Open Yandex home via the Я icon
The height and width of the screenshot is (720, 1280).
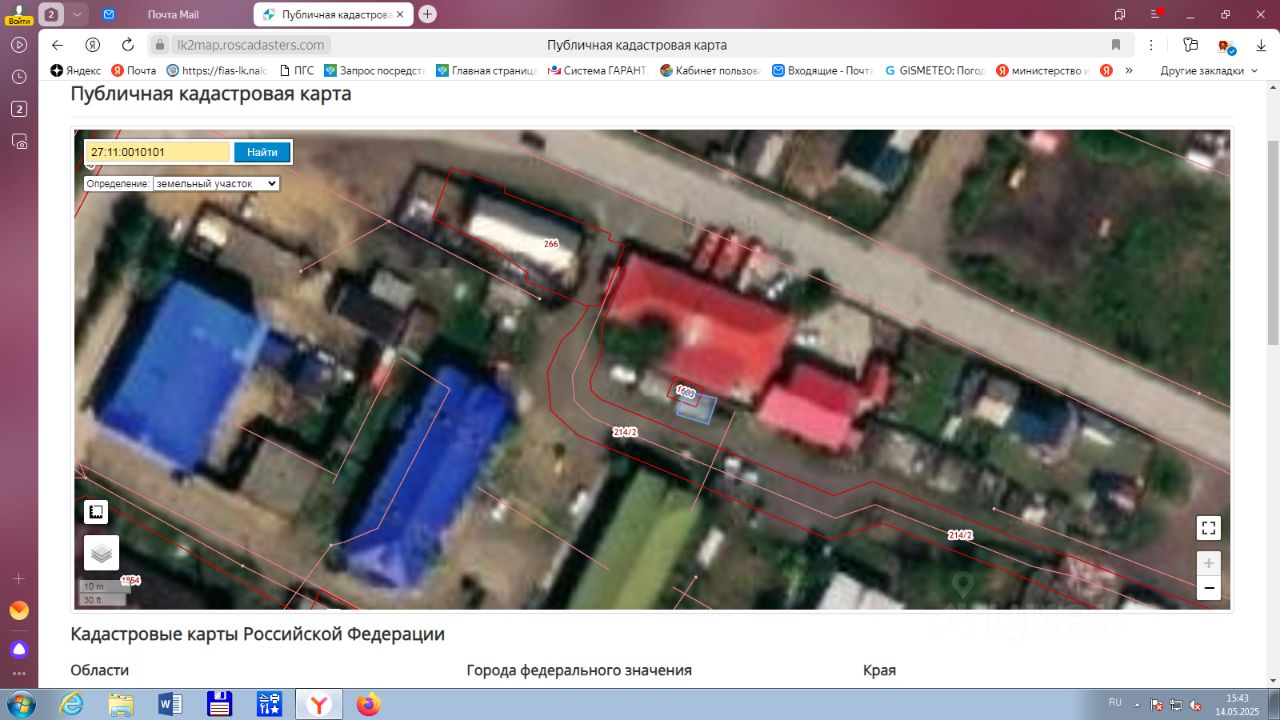point(92,45)
